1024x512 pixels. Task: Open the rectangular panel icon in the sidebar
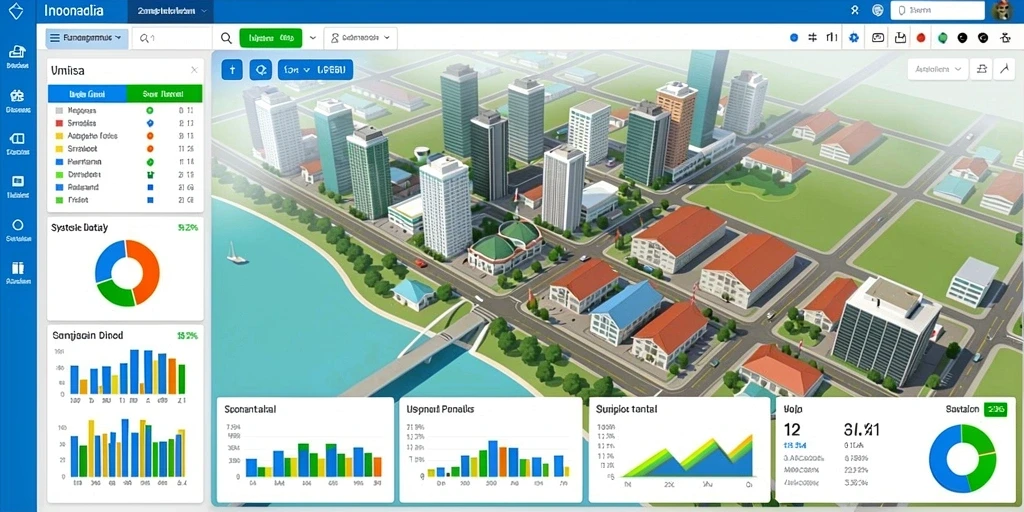18,138
